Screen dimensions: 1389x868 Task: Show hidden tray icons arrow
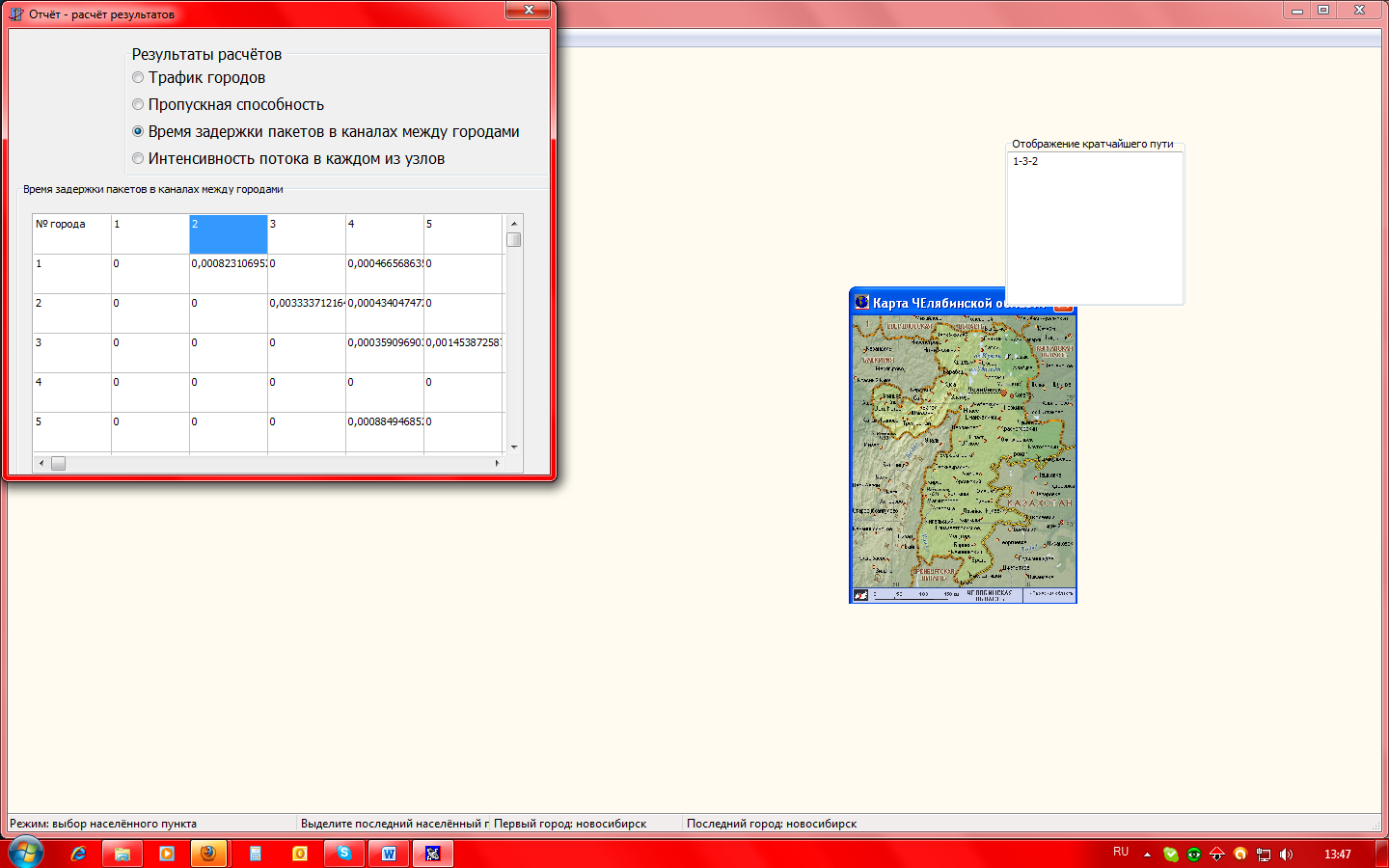1147,854
